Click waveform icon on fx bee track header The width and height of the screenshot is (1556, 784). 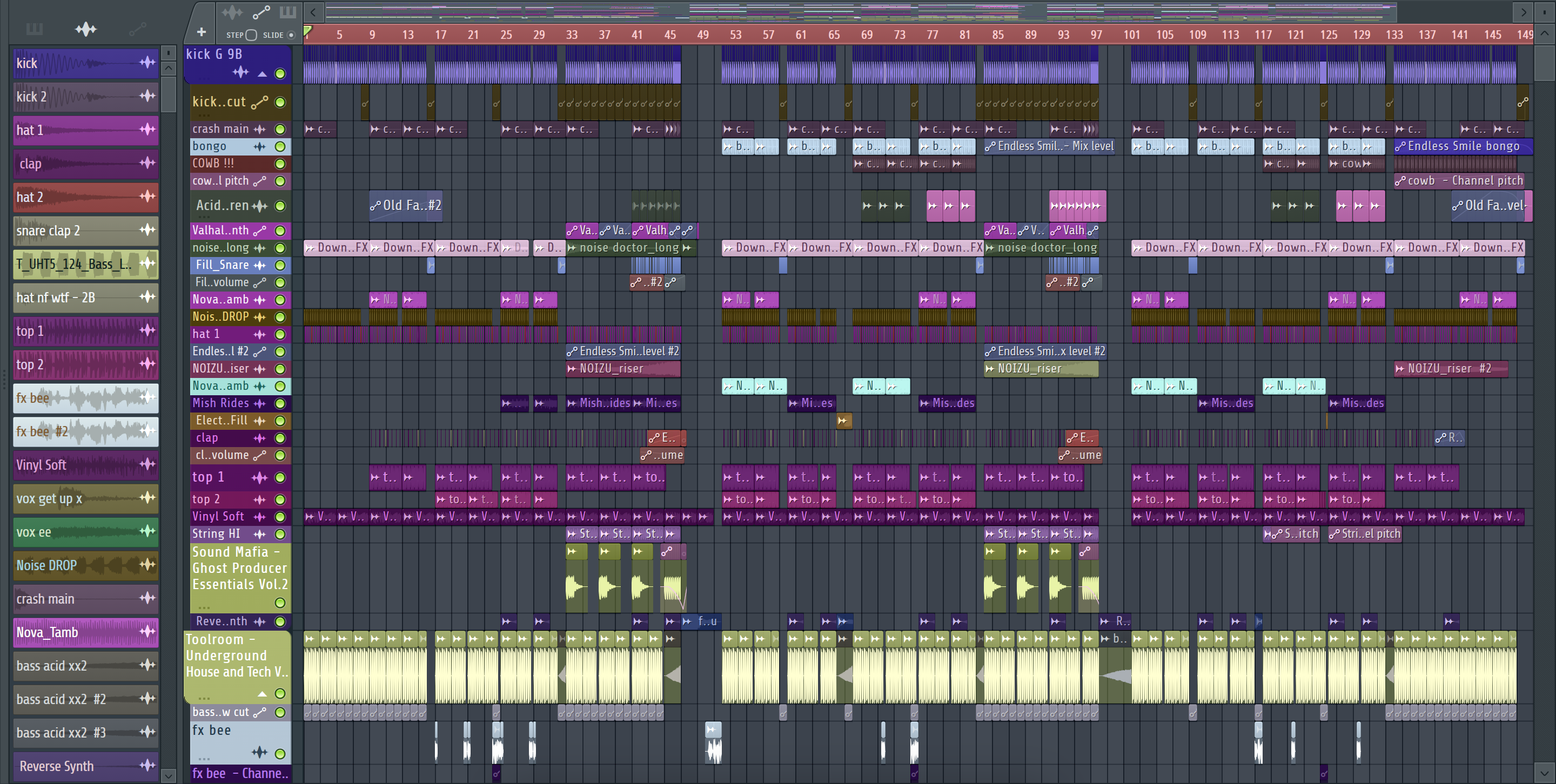pos(260,752)
